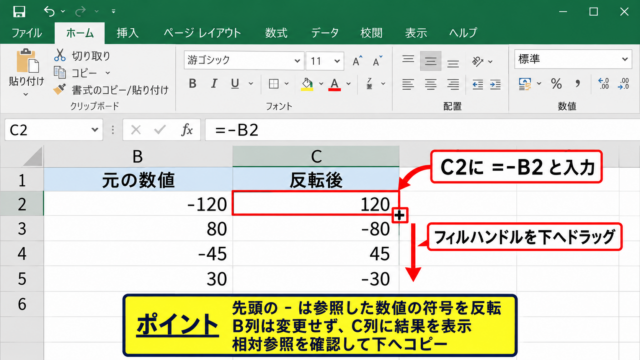Image resolution: width=640 pixels, height=360 pixels.
Task: Toggle middle align icon
Action: [x=430, y=61]
